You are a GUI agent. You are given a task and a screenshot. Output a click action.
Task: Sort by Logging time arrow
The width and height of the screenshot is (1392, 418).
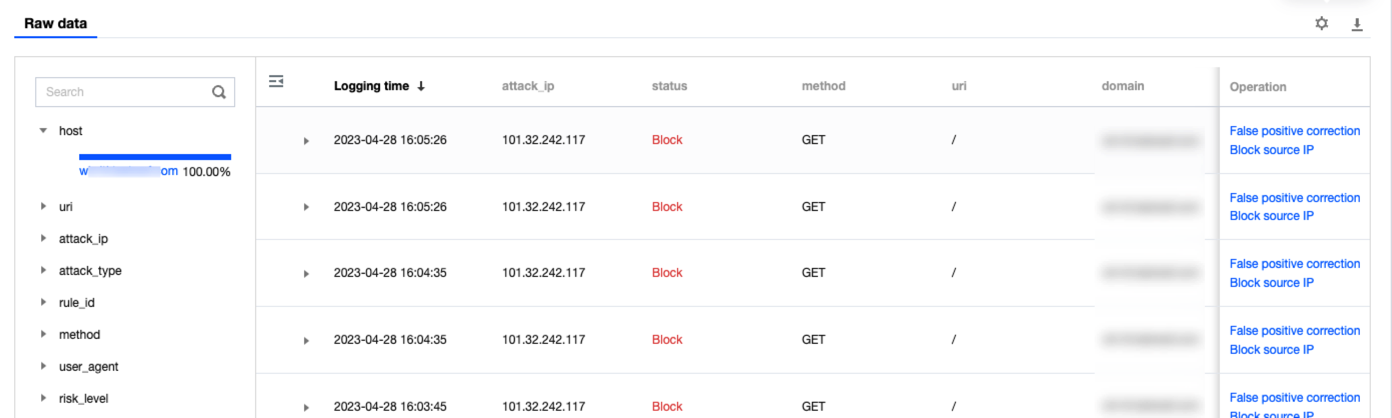421,87
